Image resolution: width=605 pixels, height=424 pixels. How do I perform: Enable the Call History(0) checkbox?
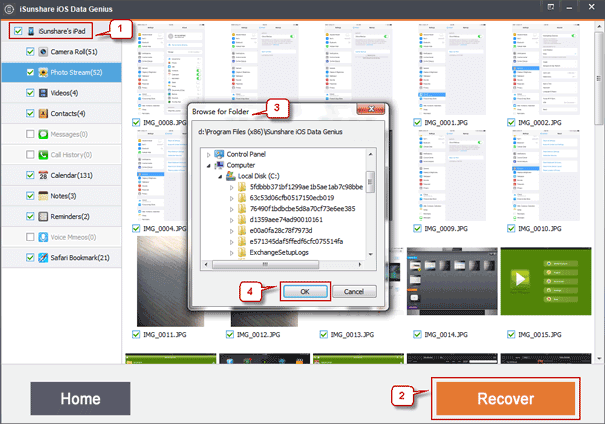(x=30, y=155)
